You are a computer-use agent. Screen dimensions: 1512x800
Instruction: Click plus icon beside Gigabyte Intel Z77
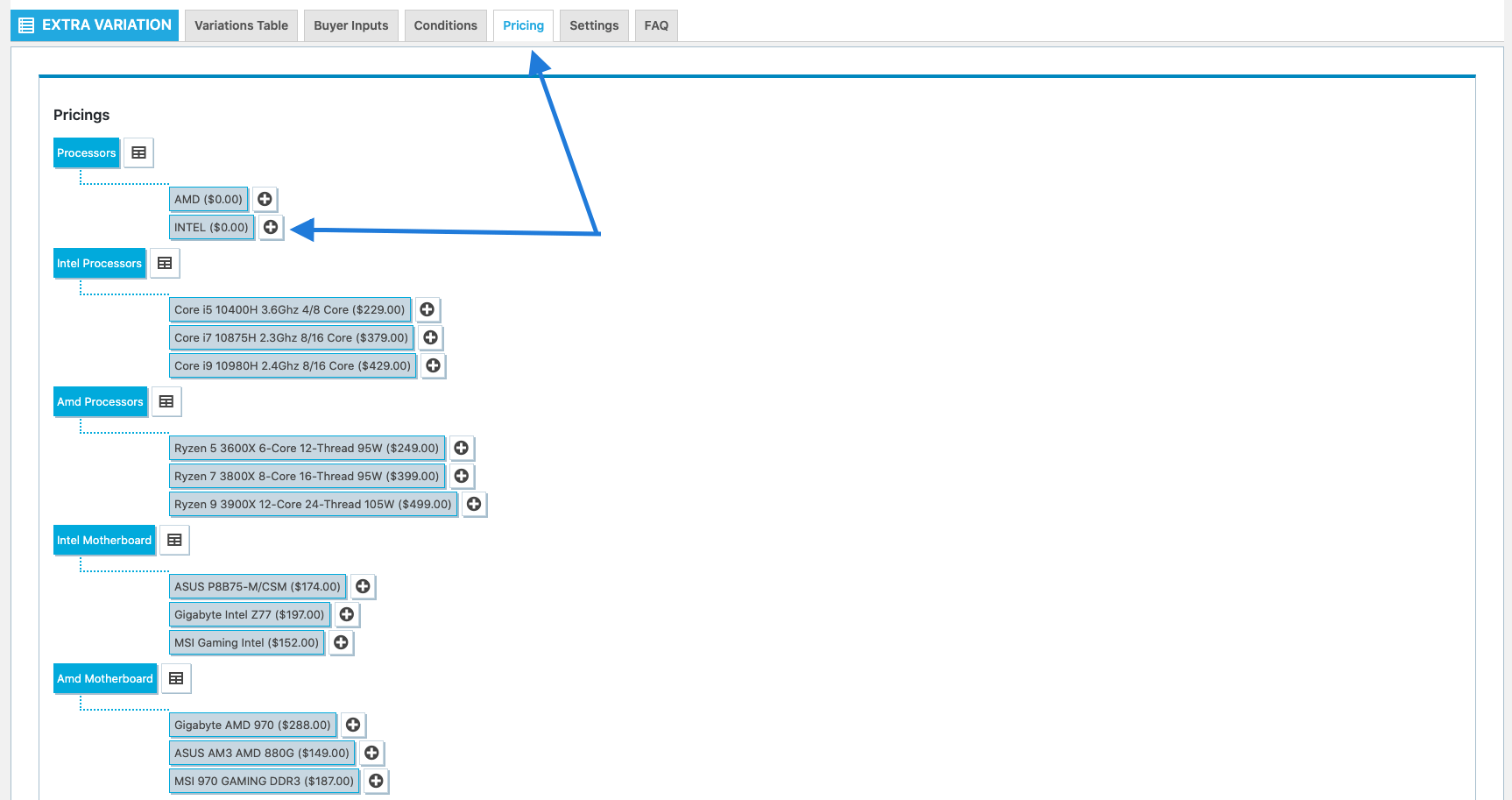coord(347,614)
